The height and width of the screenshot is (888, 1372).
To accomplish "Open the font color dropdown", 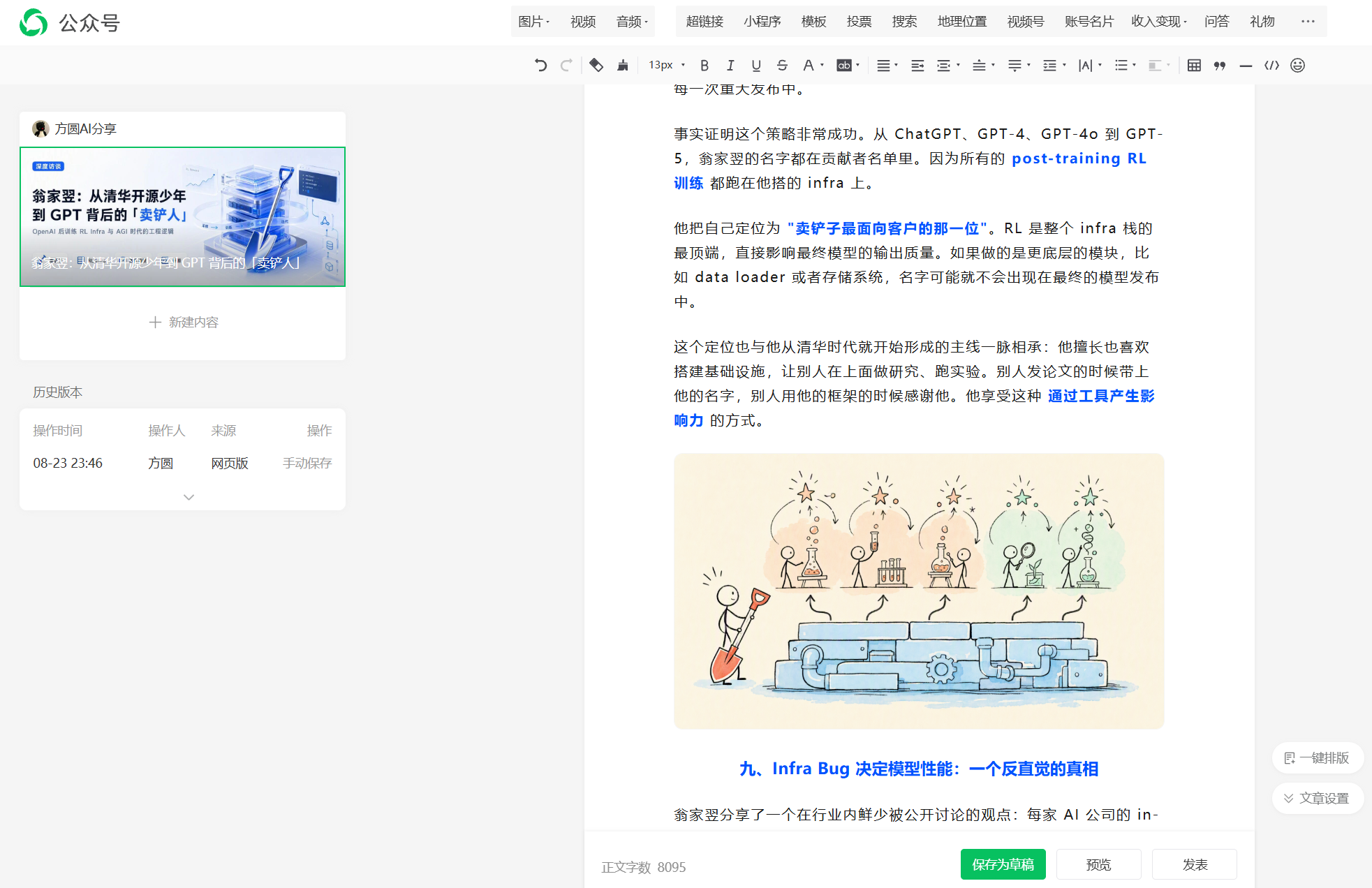I will (x=813, y=65).
